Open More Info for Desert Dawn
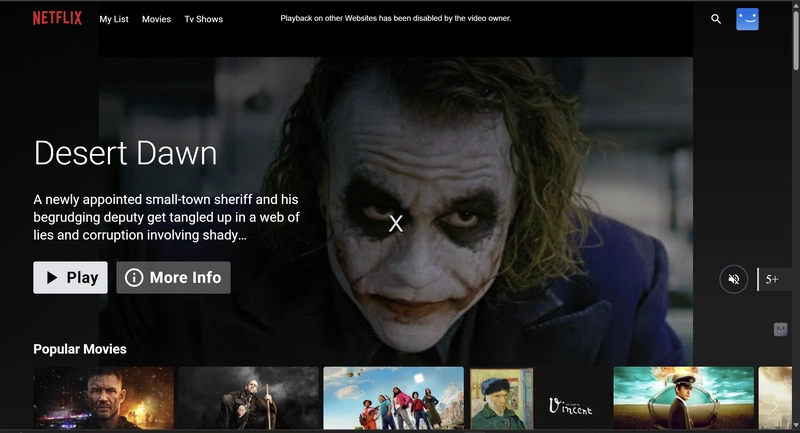The width and height of the screenshot is (800, 433). tap(173, 278)
